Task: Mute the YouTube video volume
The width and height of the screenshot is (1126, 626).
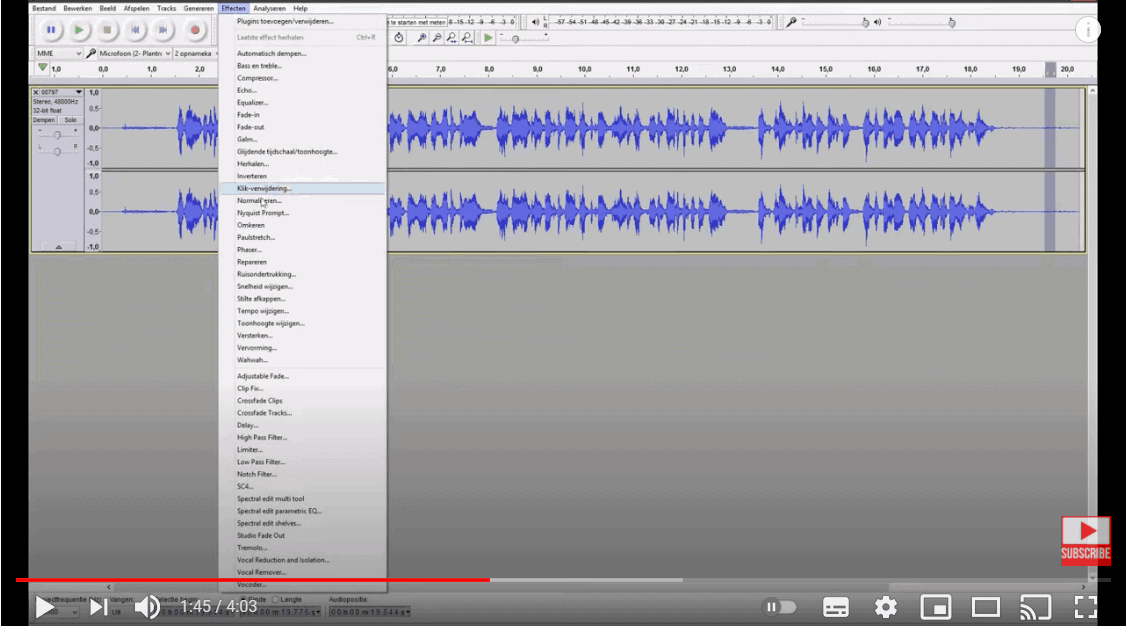Action: 146,607
